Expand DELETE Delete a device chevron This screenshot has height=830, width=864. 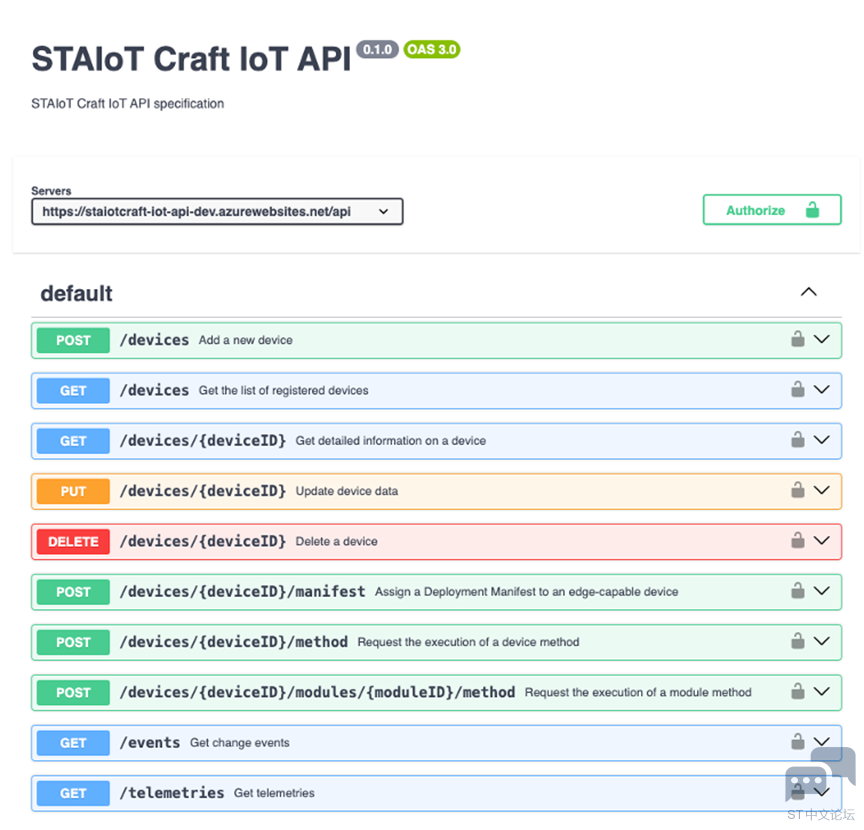(822, 540)
